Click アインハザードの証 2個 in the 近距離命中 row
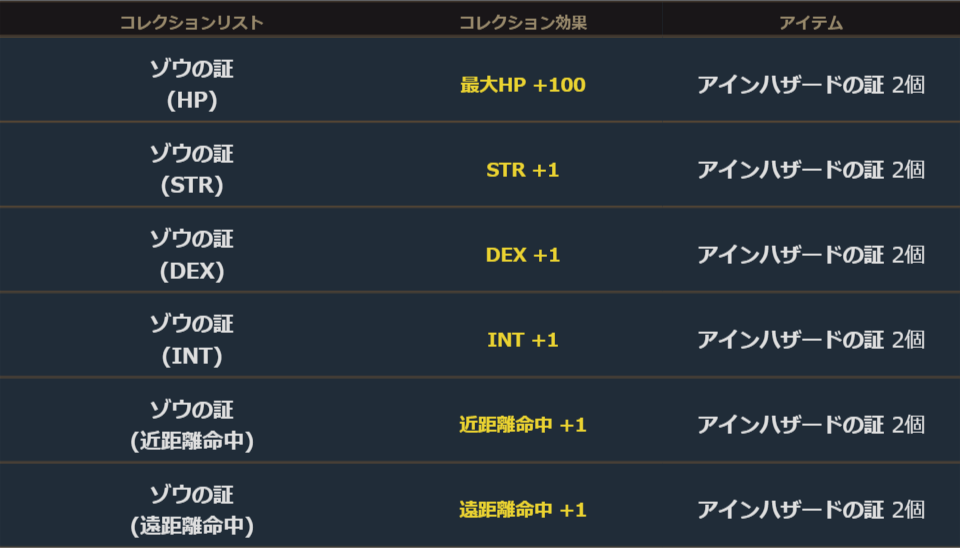The width and height of the screenshot is (960, 548). [x=810, y=425]
